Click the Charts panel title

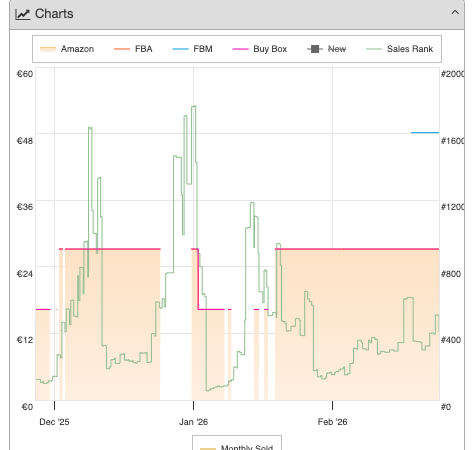(54, 14)
